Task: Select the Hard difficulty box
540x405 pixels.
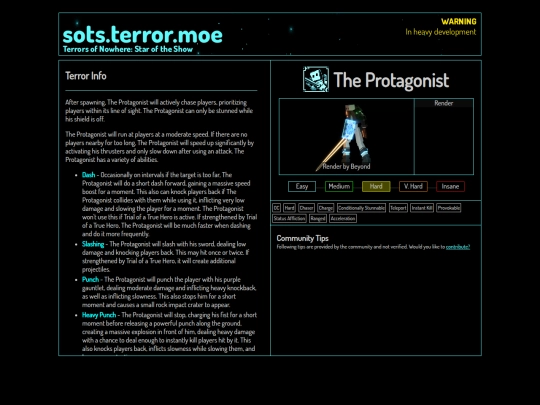Action: [x=376, y=187]
